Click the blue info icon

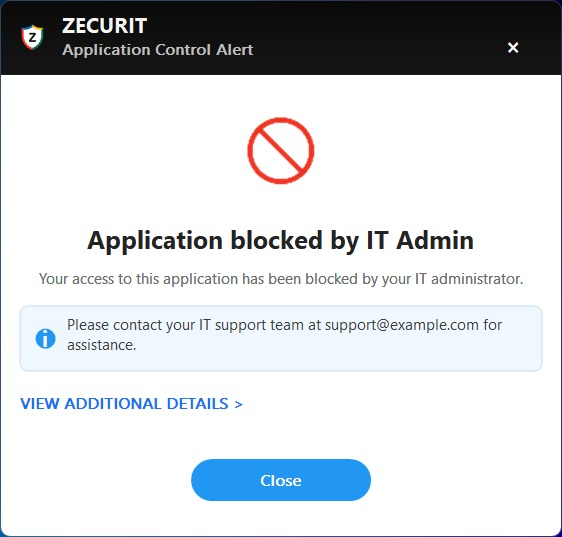pyautogui.click(x=46, y=338)
